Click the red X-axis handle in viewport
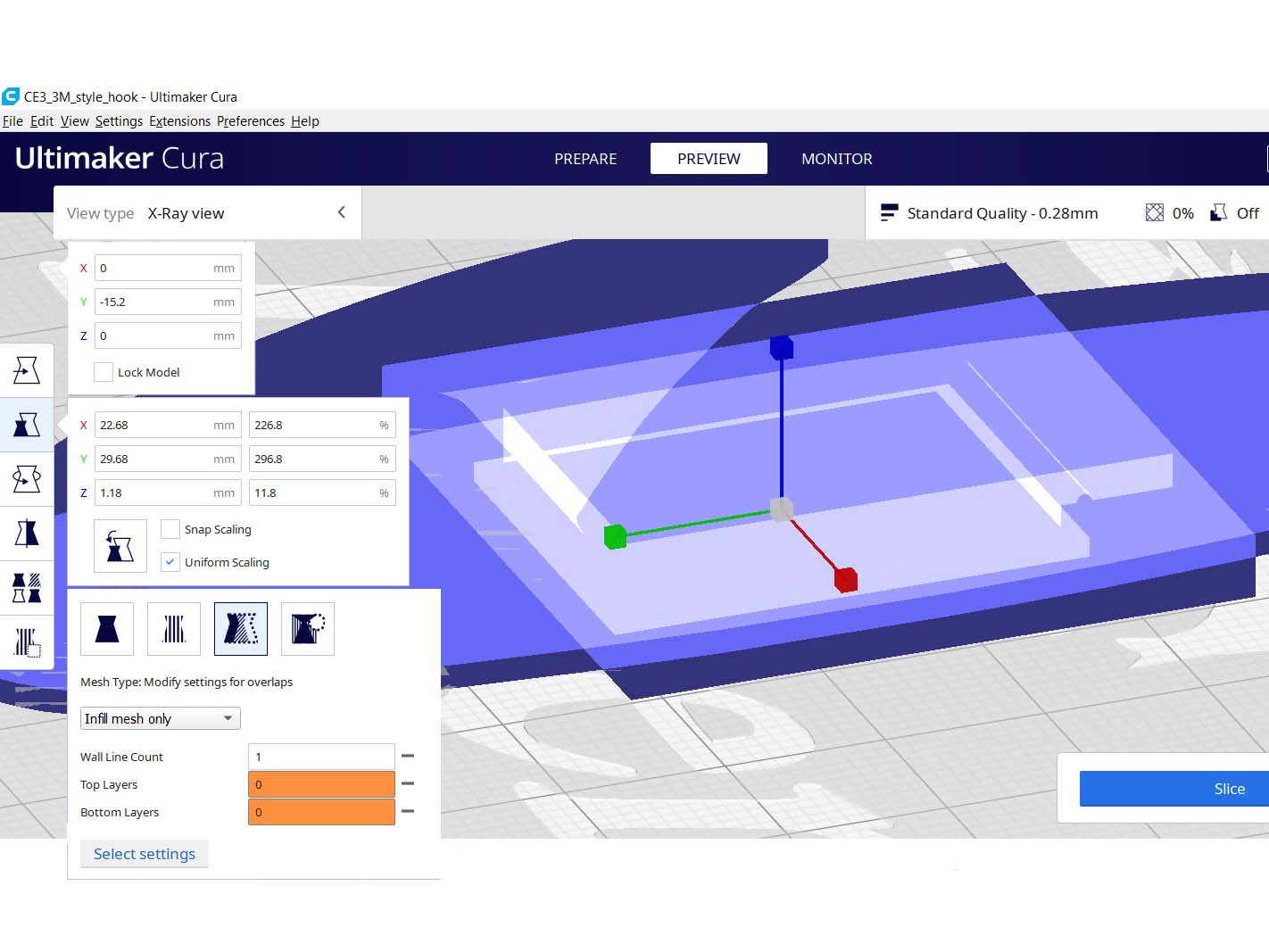The width and height of the screenshot is (1269, 952). click(x=846, y=580)
